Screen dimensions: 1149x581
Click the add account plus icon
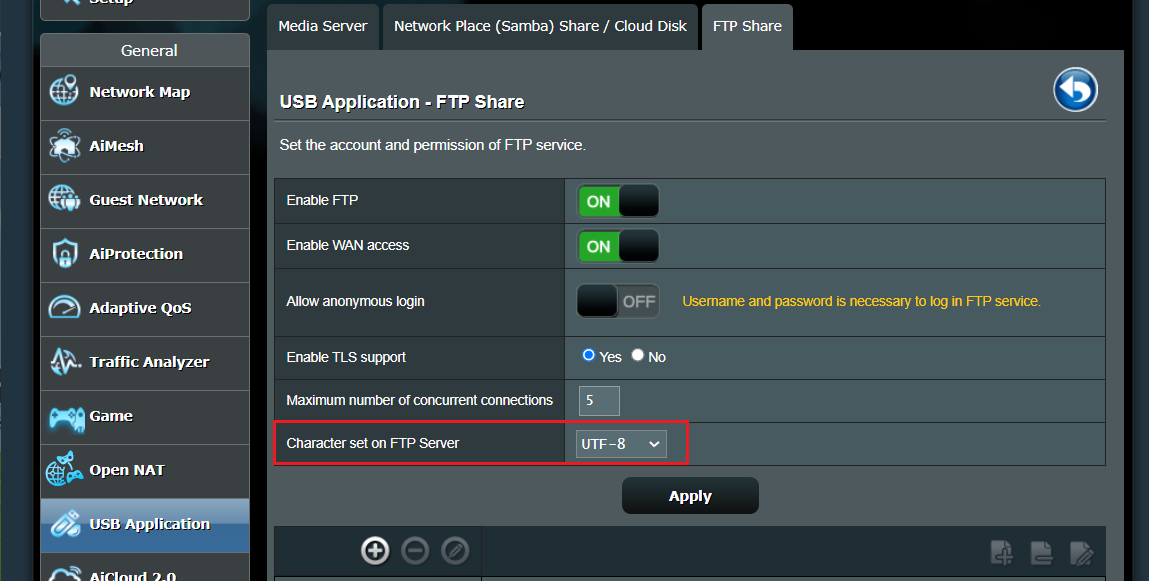(x=375, y=550)
